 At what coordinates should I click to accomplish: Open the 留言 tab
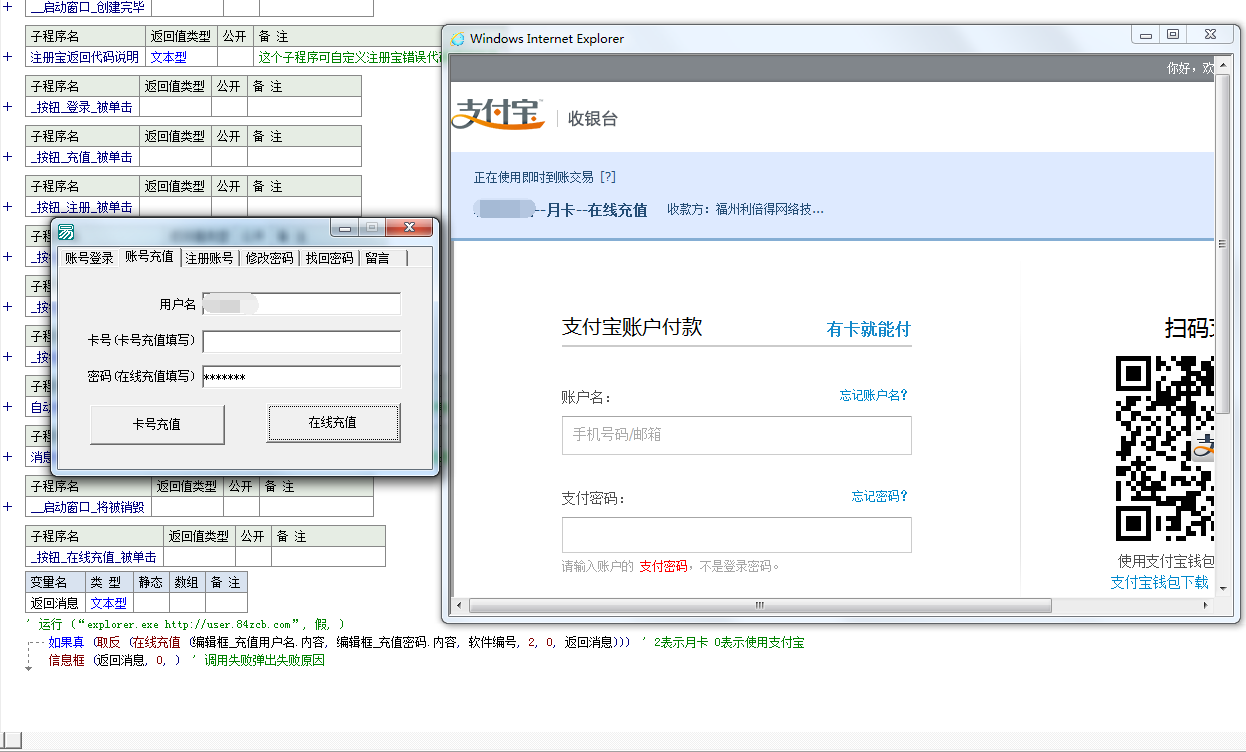click(x=377, y=258)
